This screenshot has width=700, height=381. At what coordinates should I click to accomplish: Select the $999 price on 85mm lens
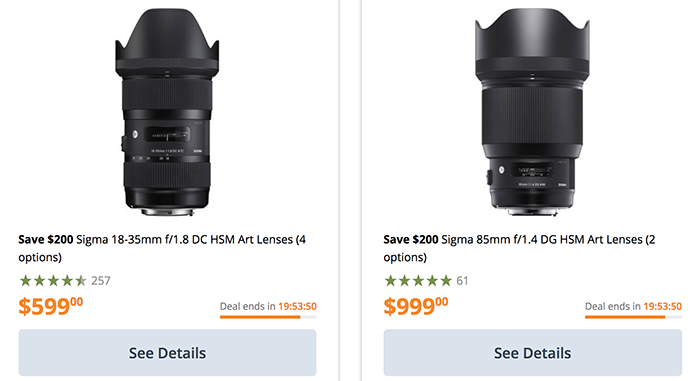[416, 306]
